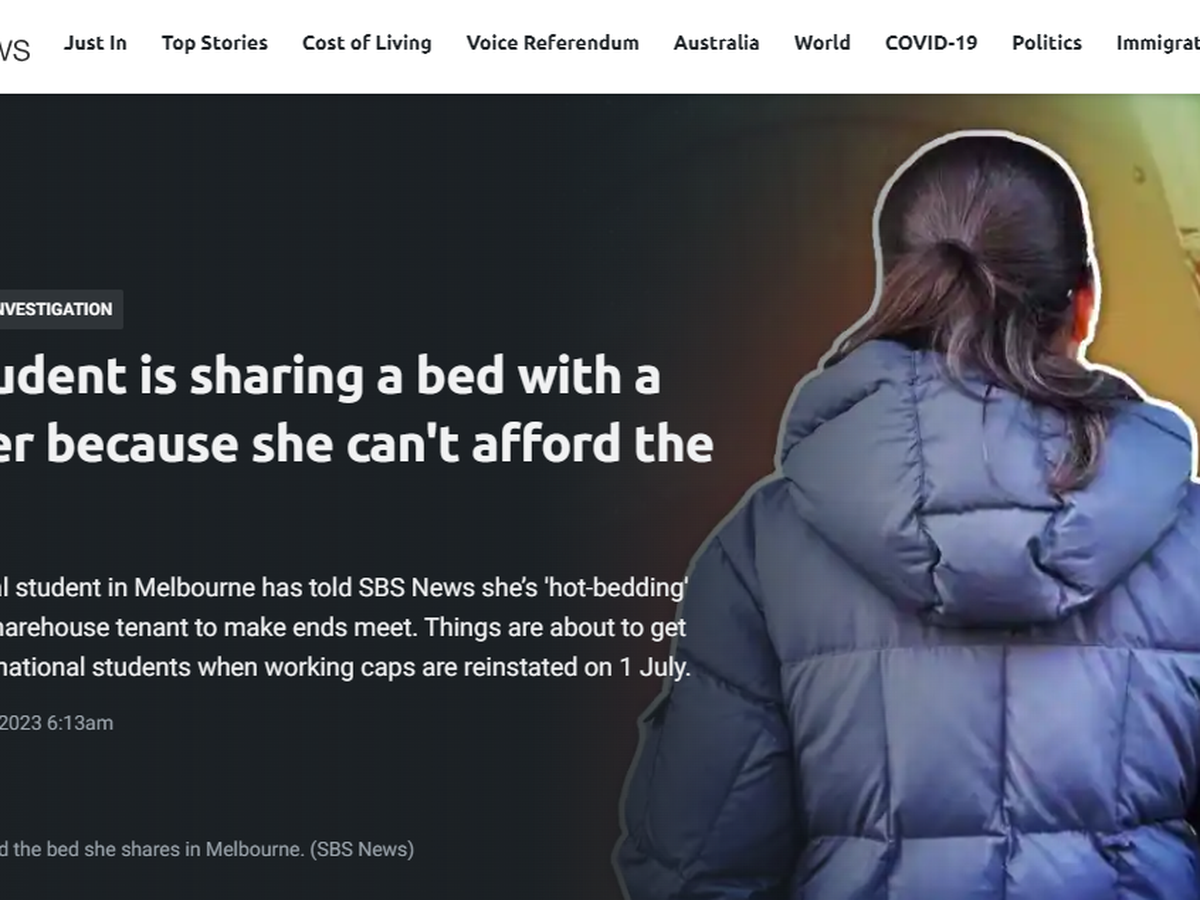Click the partially visible SBS News logo

(14, 49)
